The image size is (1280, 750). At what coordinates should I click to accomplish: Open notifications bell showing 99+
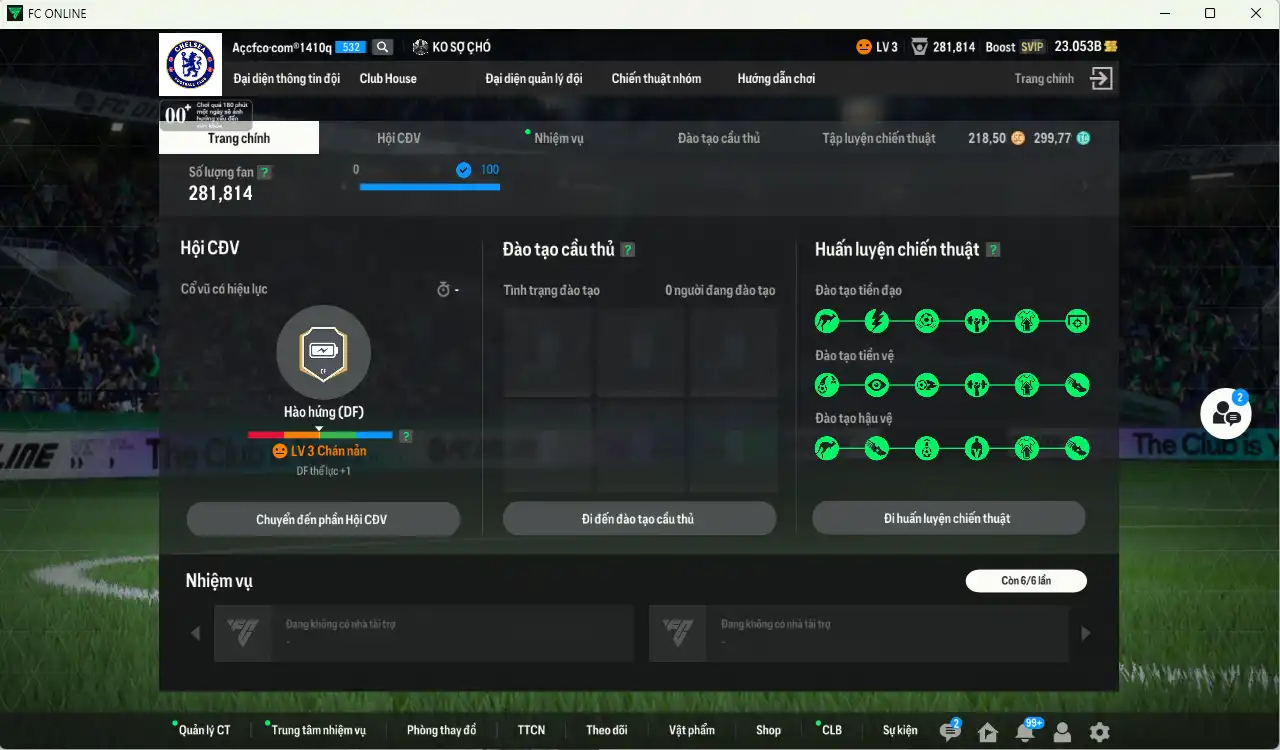tap(1025, 731)
